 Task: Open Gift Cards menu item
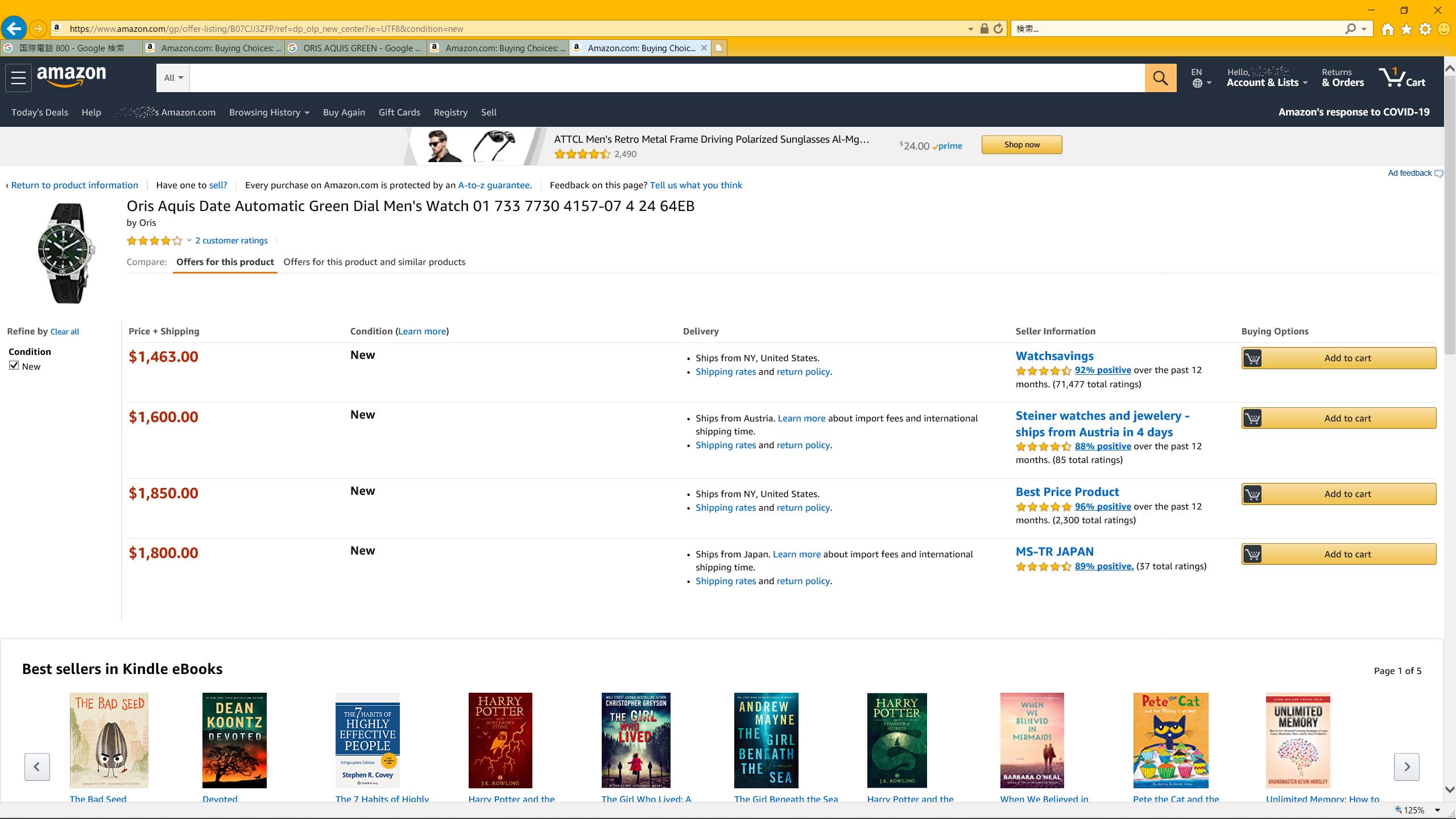tap(399, 113)
